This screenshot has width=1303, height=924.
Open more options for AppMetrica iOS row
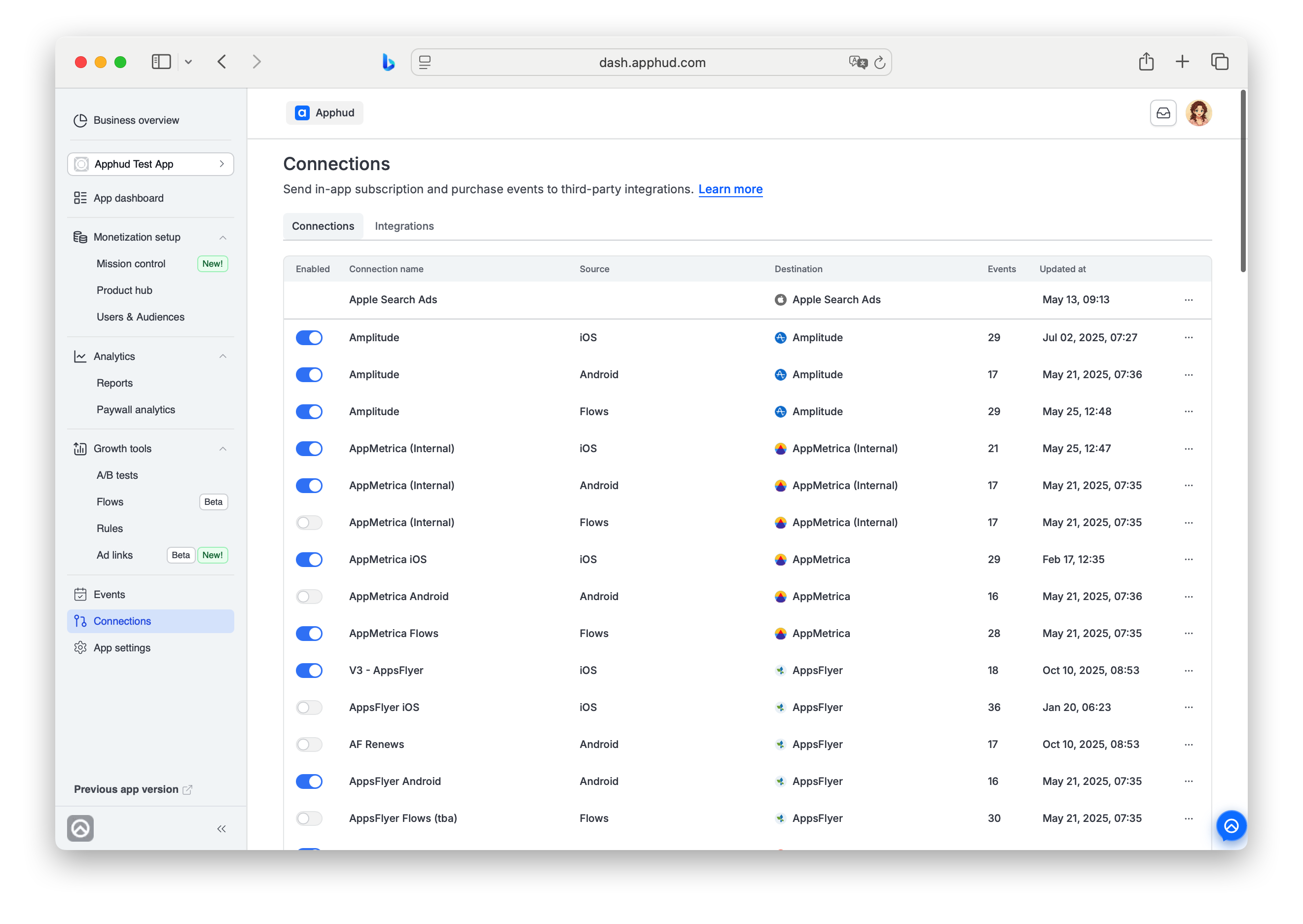1188,559
